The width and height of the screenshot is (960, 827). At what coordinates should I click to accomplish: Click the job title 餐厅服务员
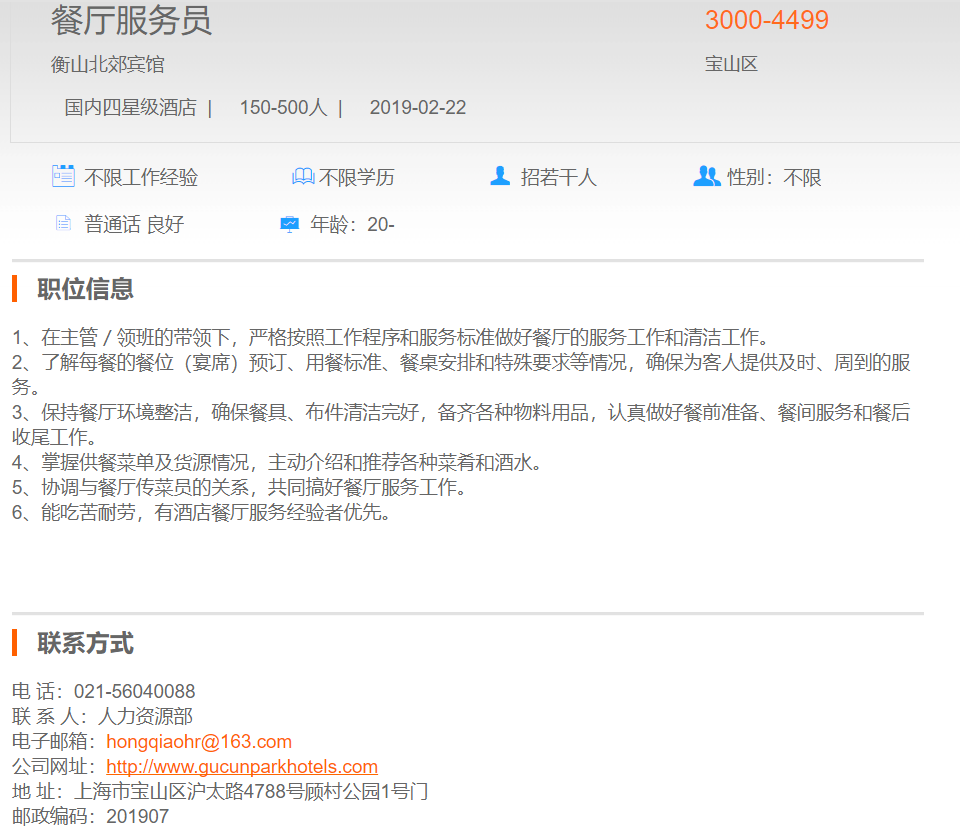click(131, 21)
